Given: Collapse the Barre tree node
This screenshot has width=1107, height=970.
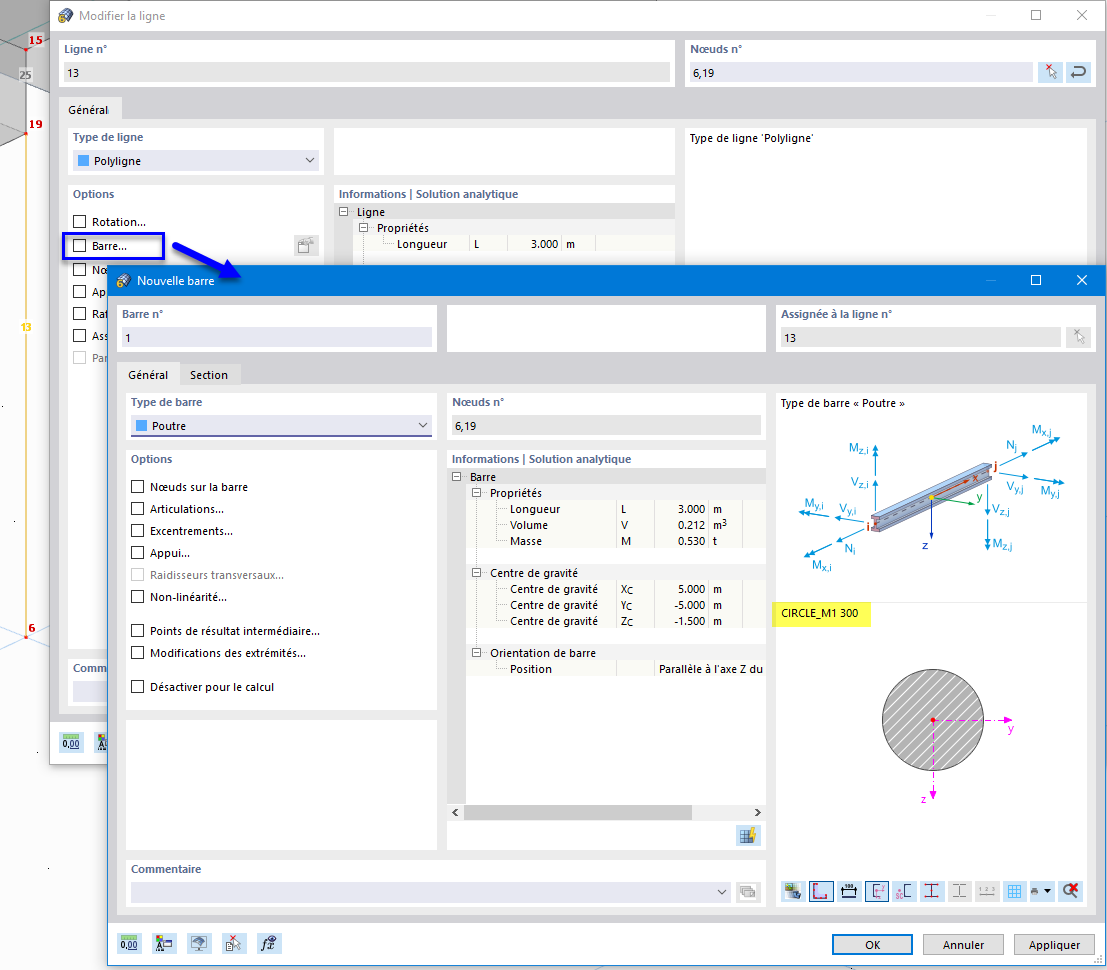Looking at the screenshot, I should [x=457, y=477].
